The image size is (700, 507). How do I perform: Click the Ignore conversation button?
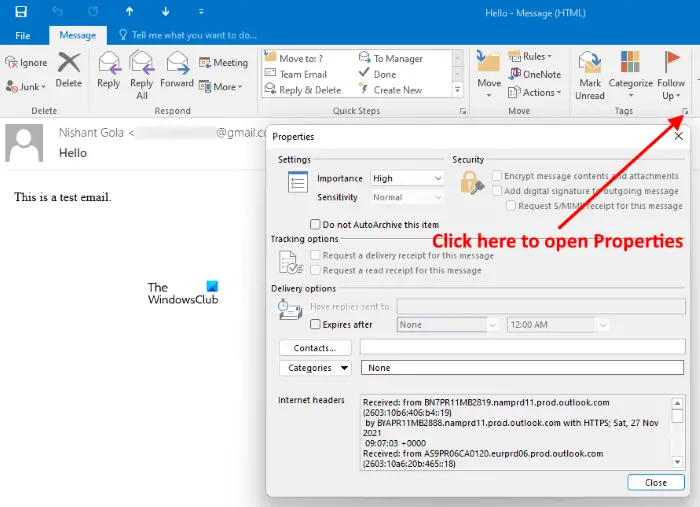(x=26, y=63)
